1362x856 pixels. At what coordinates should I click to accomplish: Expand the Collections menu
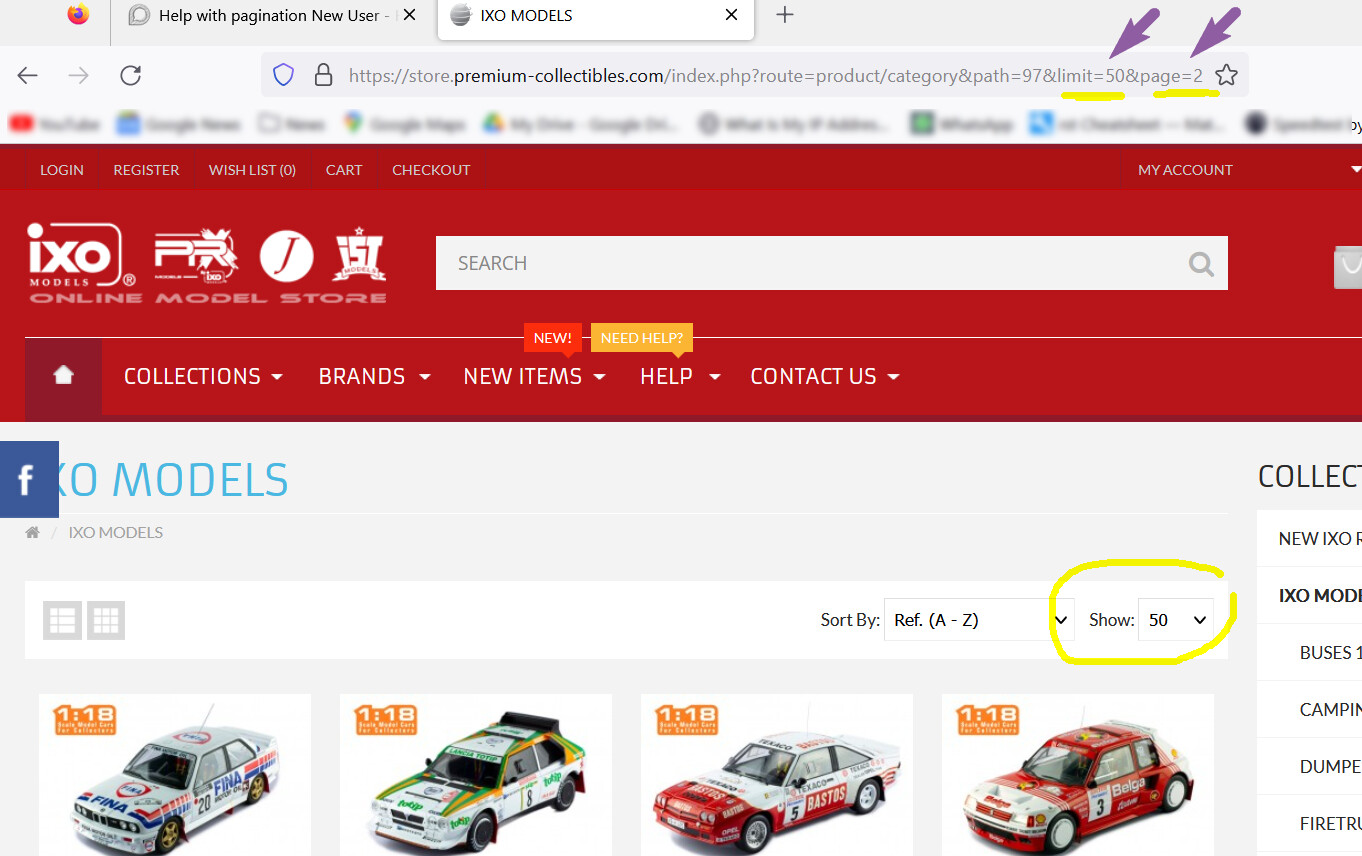(x=203, y=377)
